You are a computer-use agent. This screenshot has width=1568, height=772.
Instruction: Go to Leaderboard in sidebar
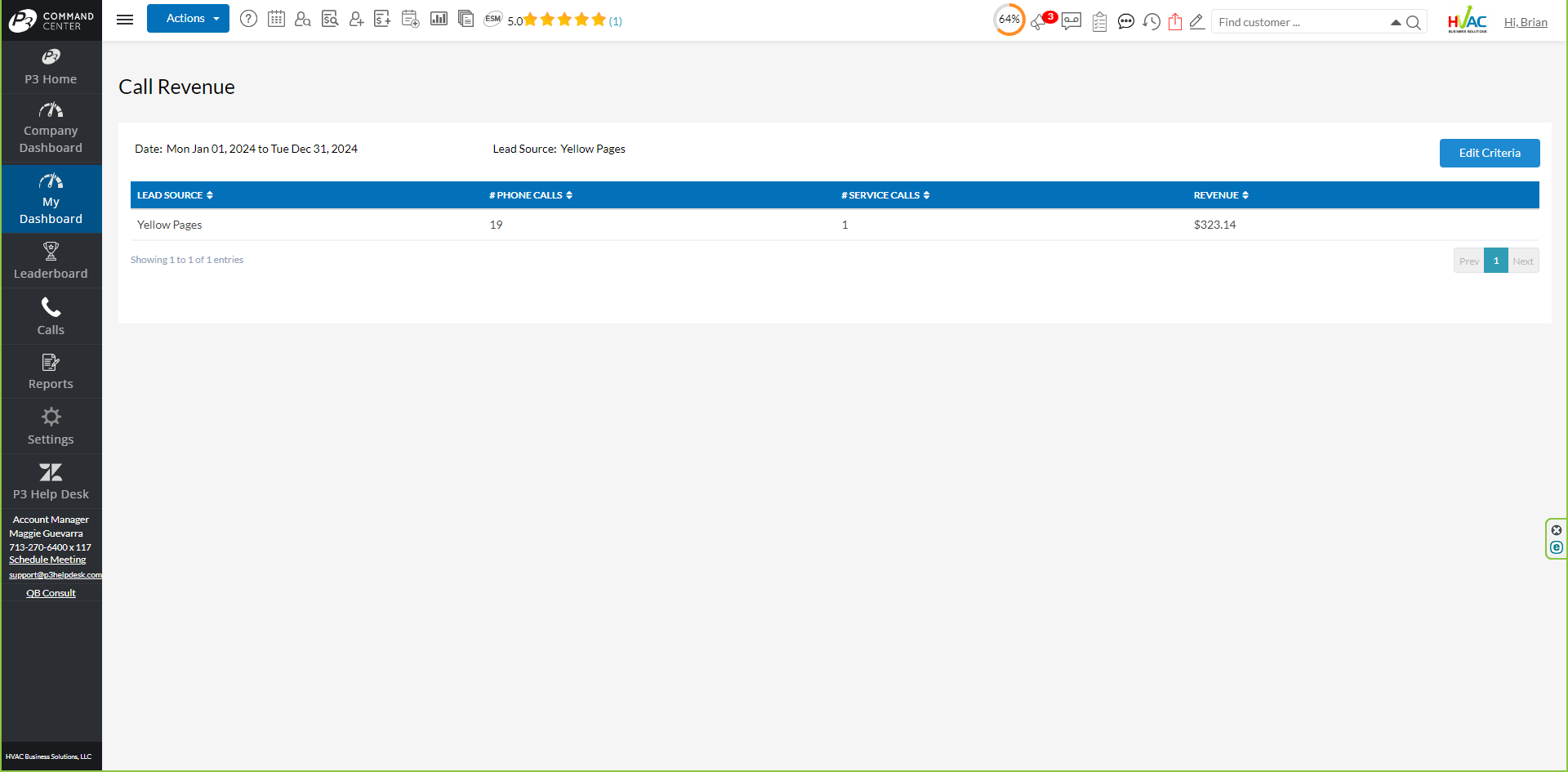click(51, 261)
